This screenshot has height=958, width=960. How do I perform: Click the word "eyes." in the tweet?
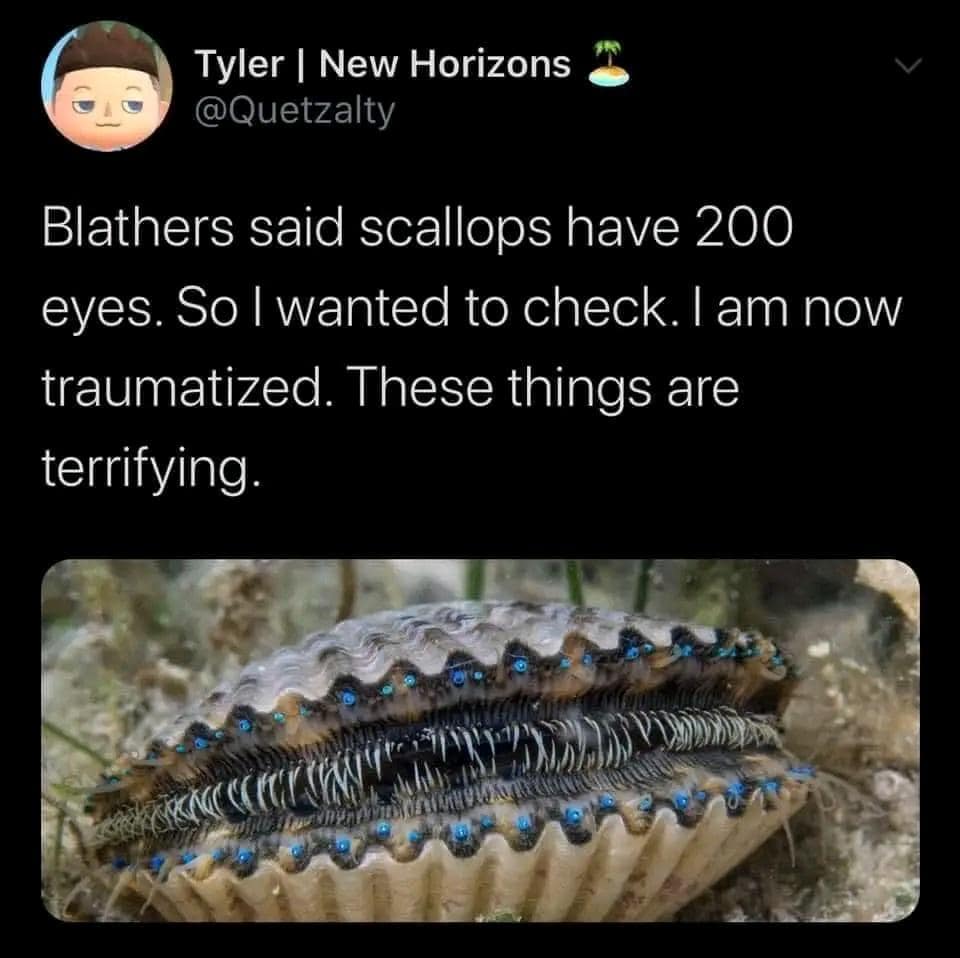click(98, 310)
